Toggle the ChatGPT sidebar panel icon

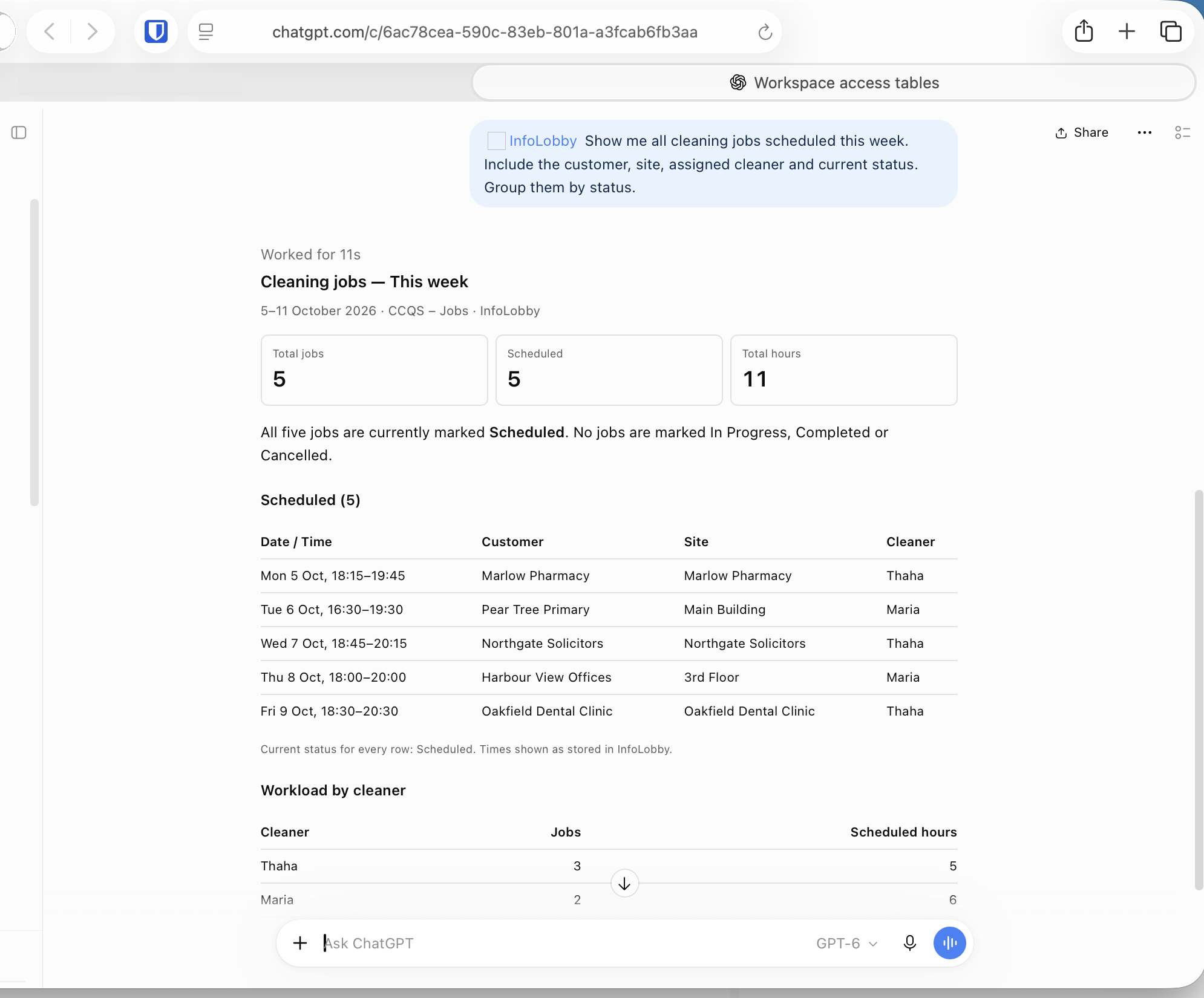19,132
